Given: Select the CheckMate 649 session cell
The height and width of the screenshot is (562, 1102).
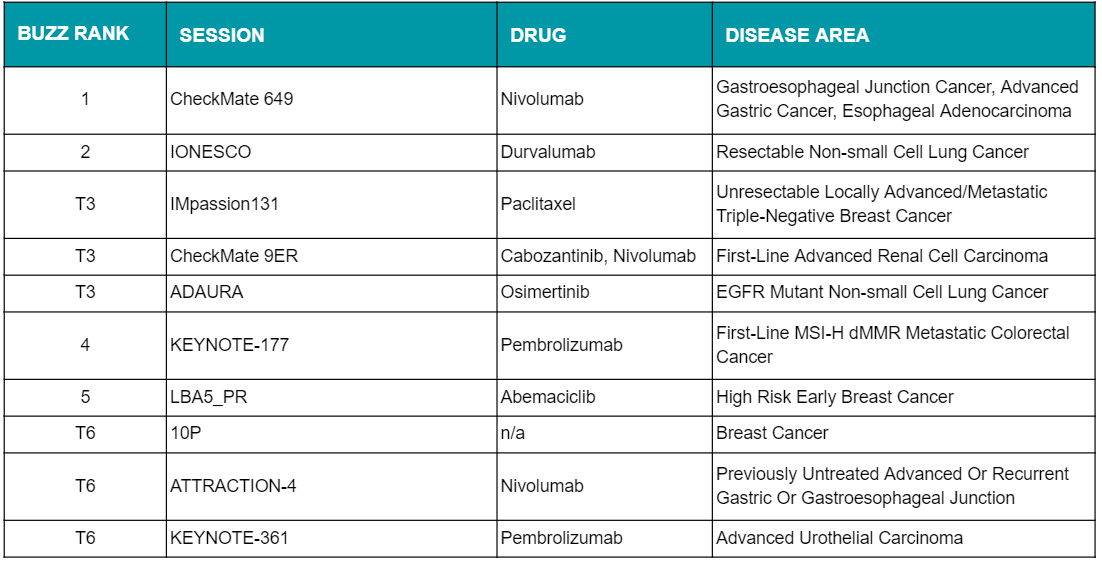Looking at the screenshot, I should 332,100.
